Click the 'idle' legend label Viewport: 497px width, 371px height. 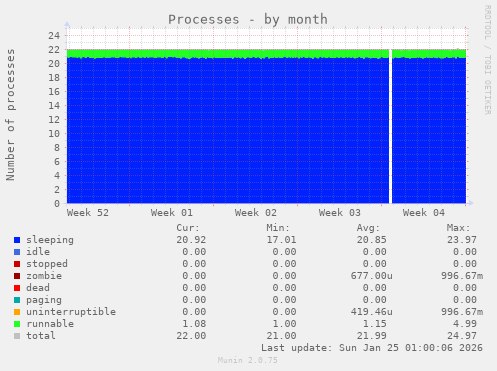point(38,252)
